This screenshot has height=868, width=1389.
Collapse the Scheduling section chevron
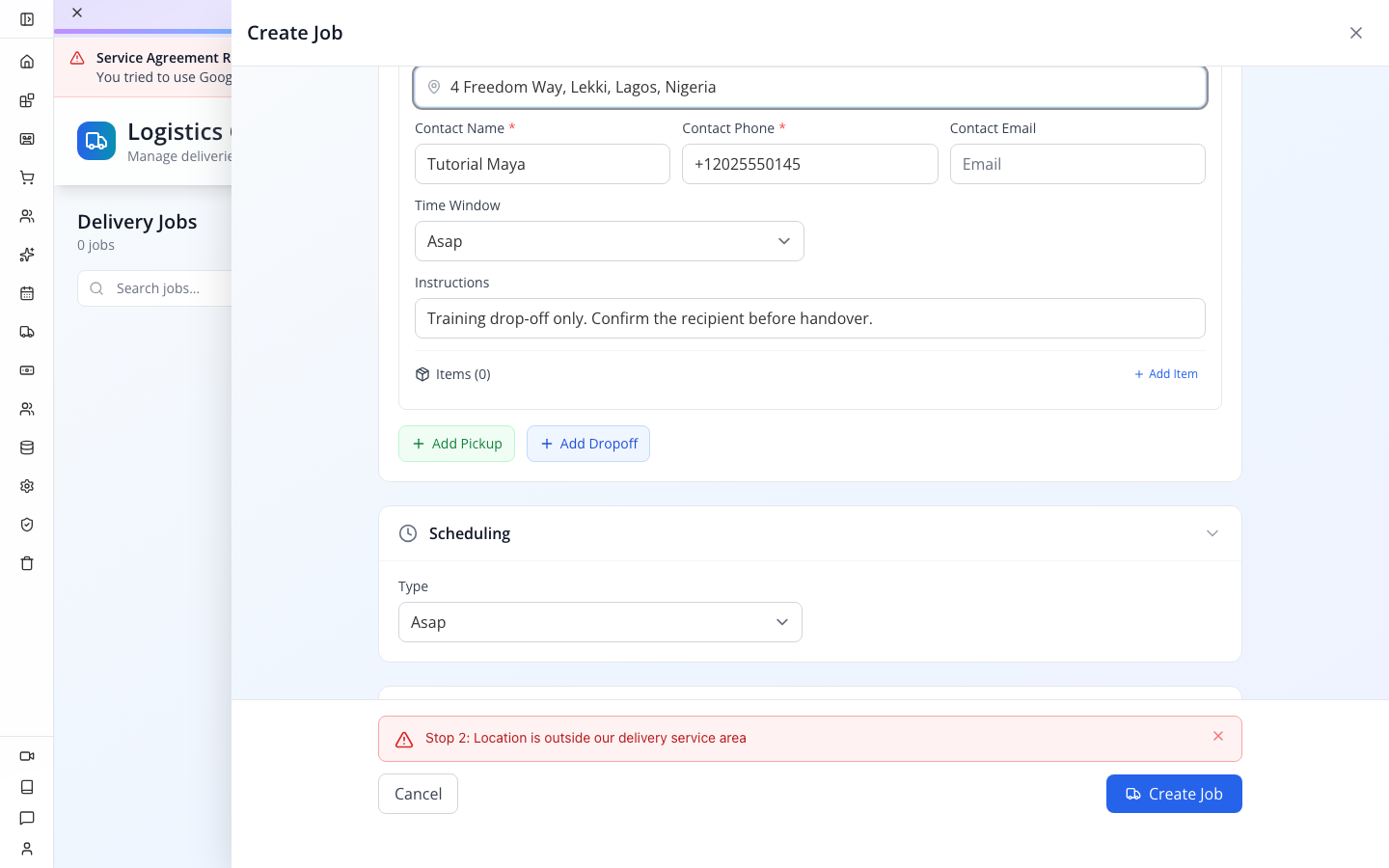[x=1212, y=533]
